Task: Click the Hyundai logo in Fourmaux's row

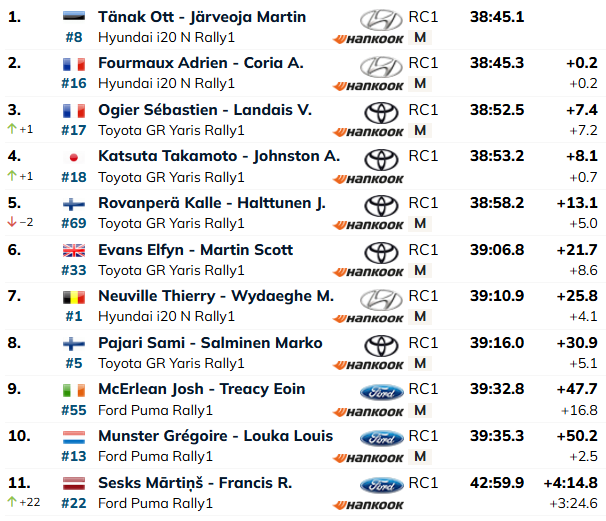Action: pos(381,66)
